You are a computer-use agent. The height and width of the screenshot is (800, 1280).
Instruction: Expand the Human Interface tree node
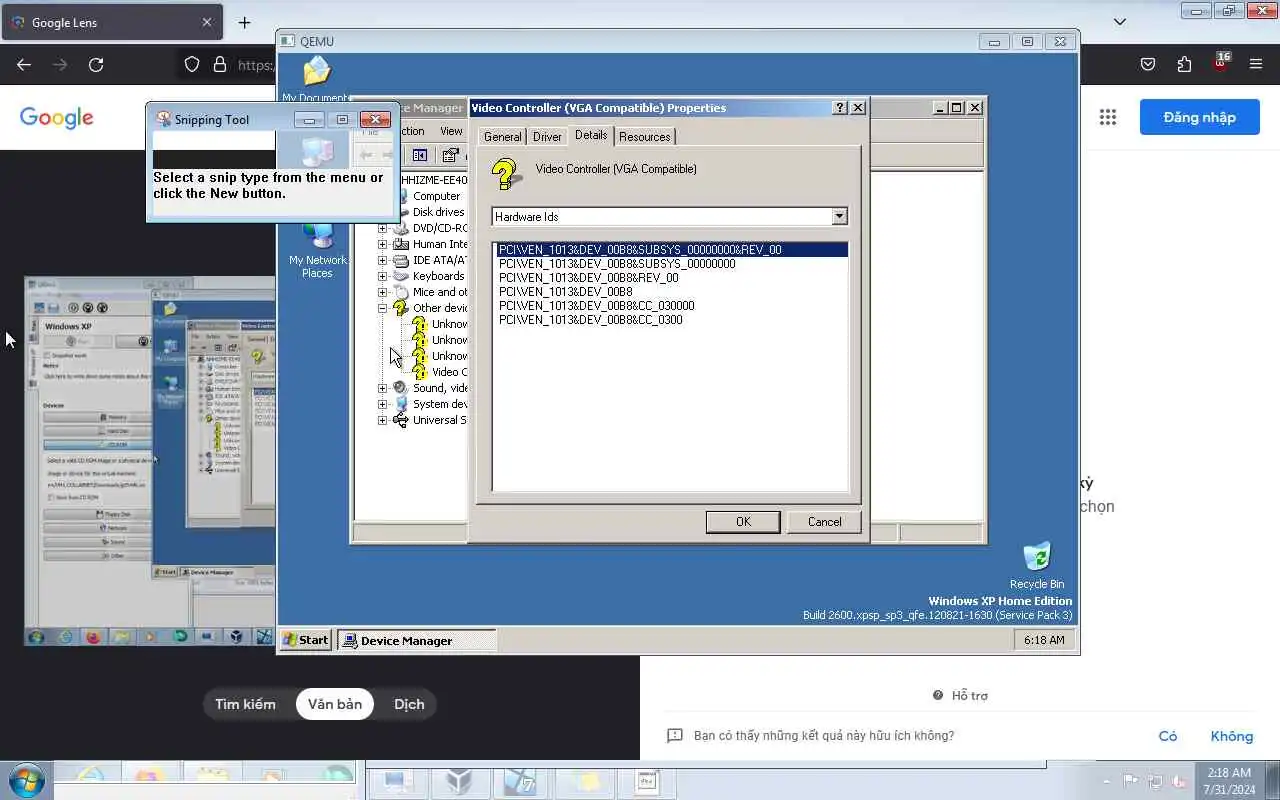(383, 244)
